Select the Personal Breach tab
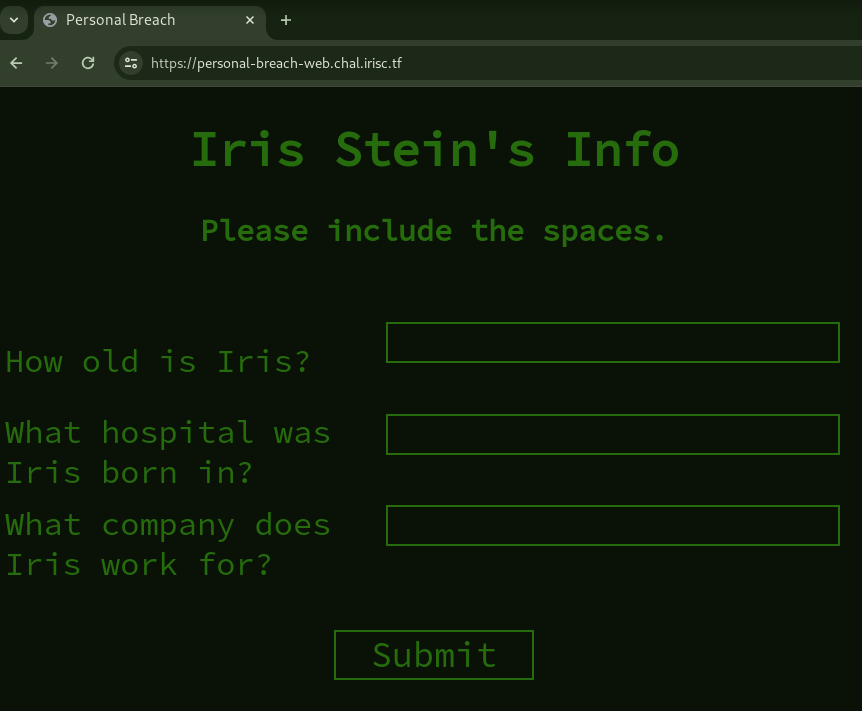862x711 pixels. coord(150,20)
